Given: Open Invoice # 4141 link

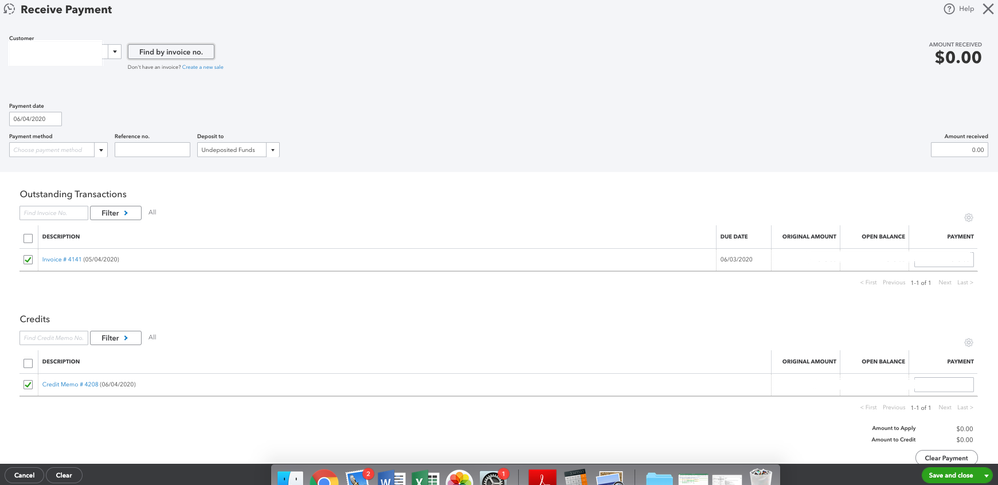Looking at the screenshot, I should click(62, 260).
